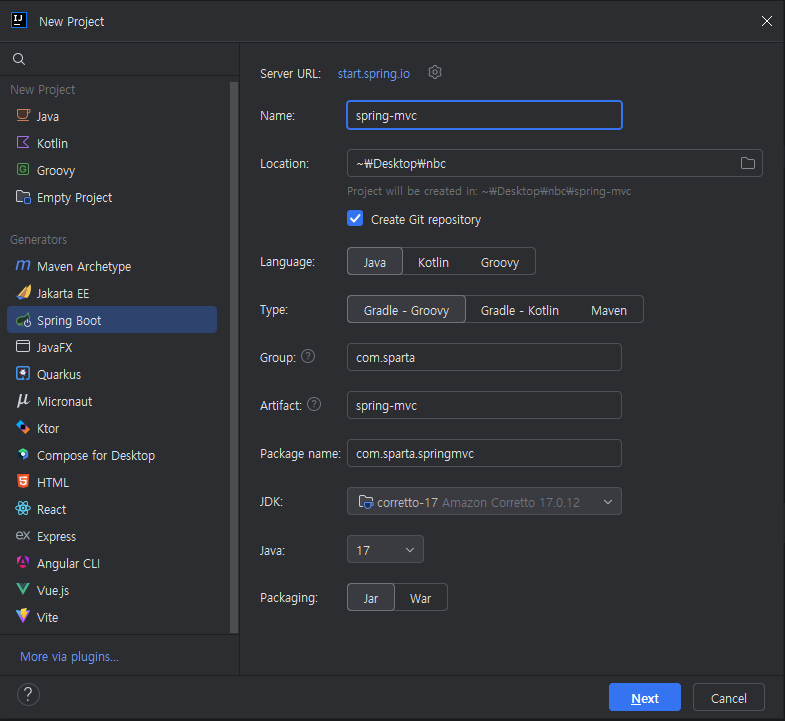This screenshot has width=785, height=721.
Task: Open dialog help question mark
Action: click(29, 694)
